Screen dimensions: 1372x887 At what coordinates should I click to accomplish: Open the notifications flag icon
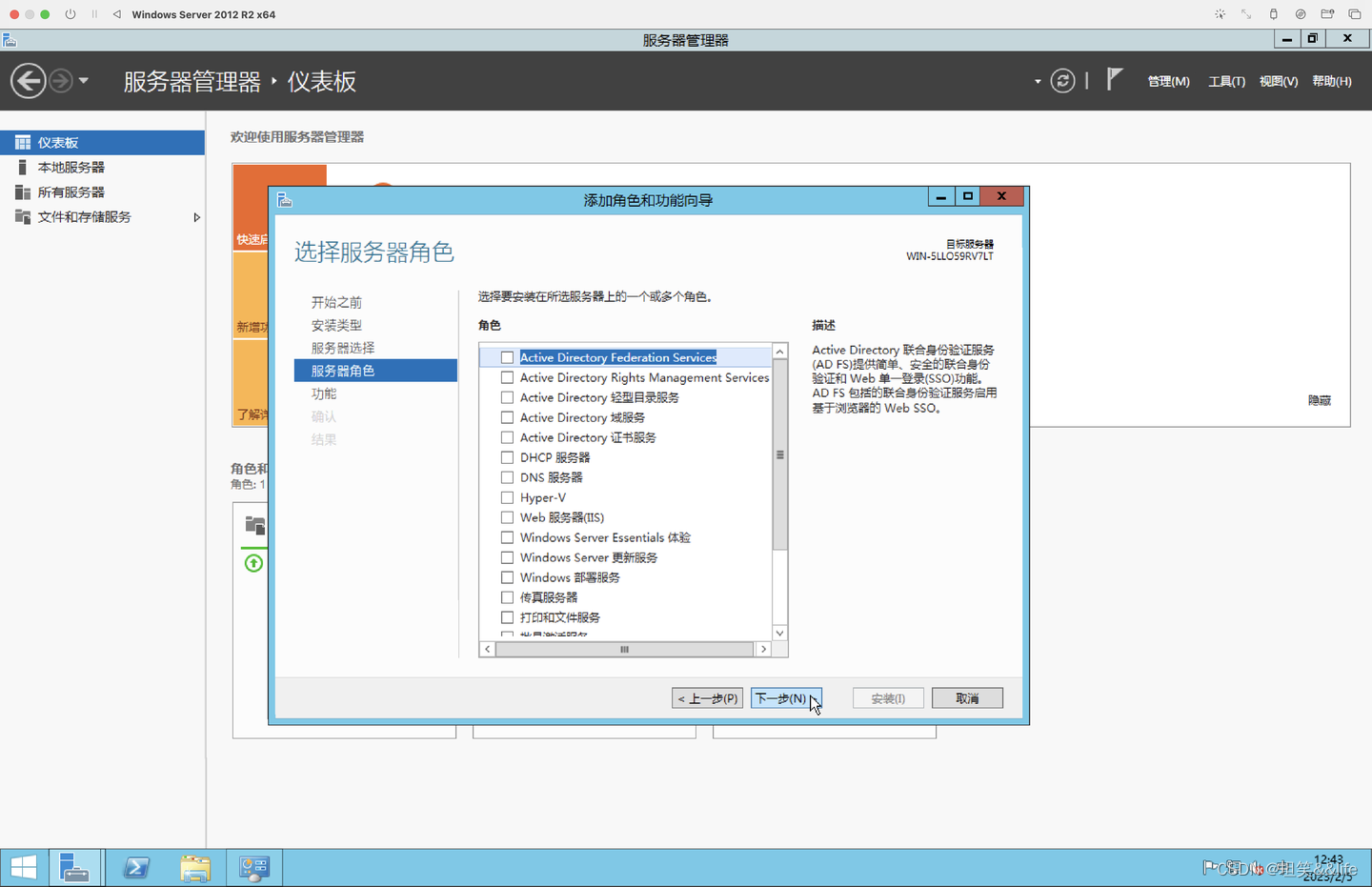point(1114,80)
